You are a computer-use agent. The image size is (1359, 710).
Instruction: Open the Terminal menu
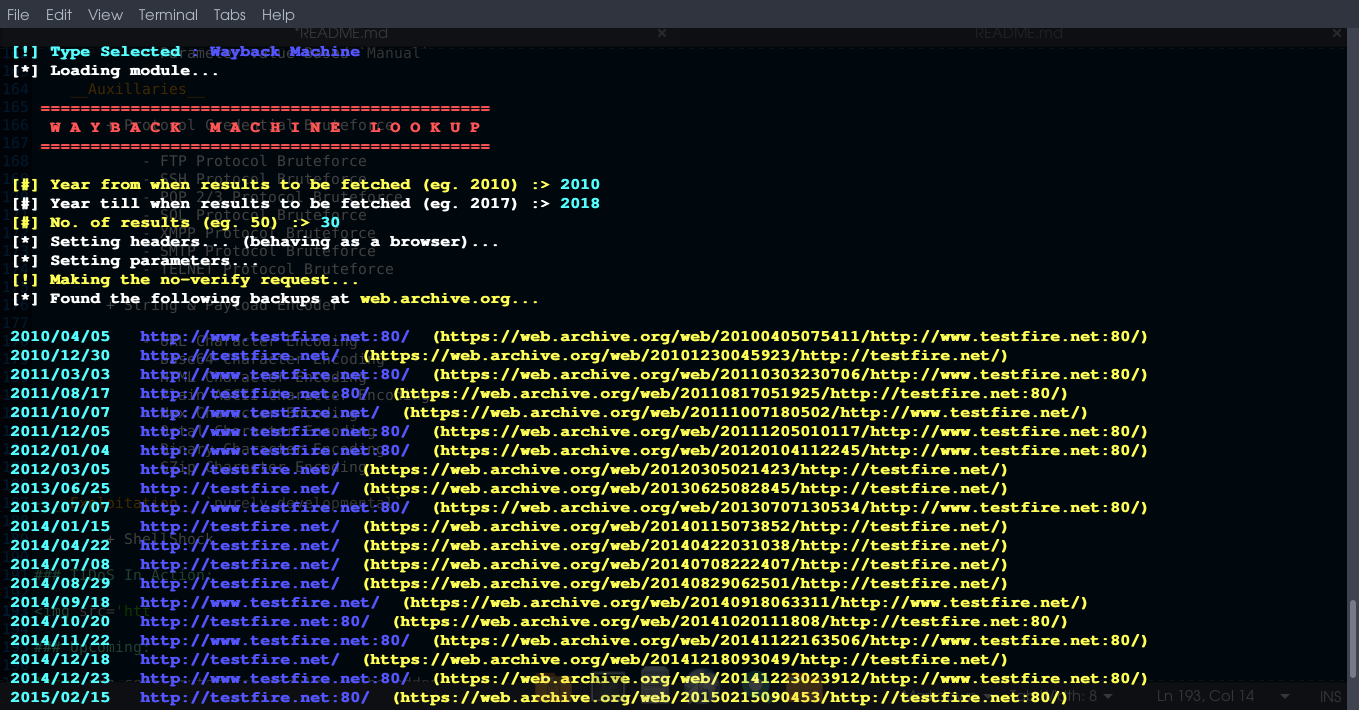tap(168, 15)
